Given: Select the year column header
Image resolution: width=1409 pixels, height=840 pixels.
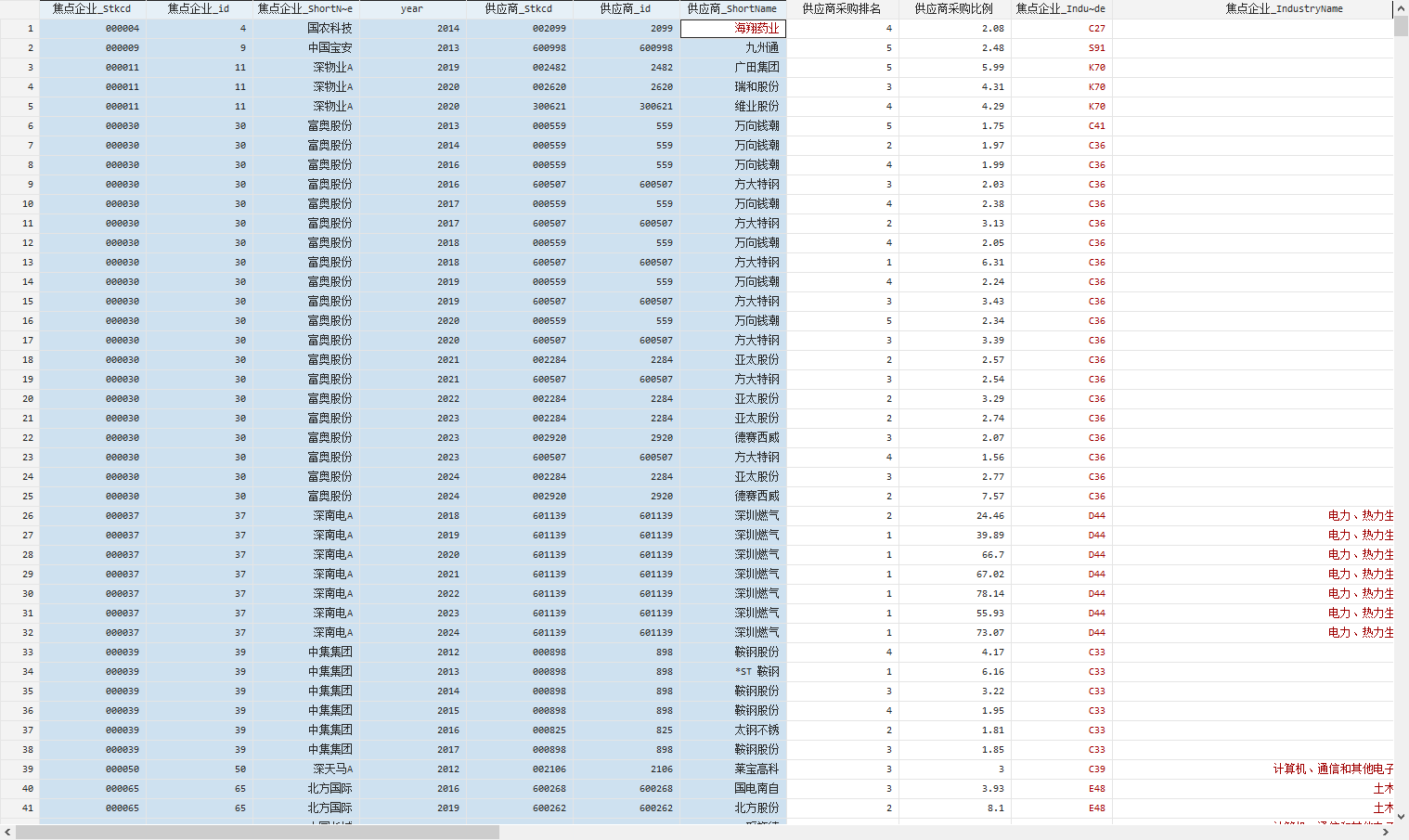Looking at the screenshot, I should click(x=411, y=9).
